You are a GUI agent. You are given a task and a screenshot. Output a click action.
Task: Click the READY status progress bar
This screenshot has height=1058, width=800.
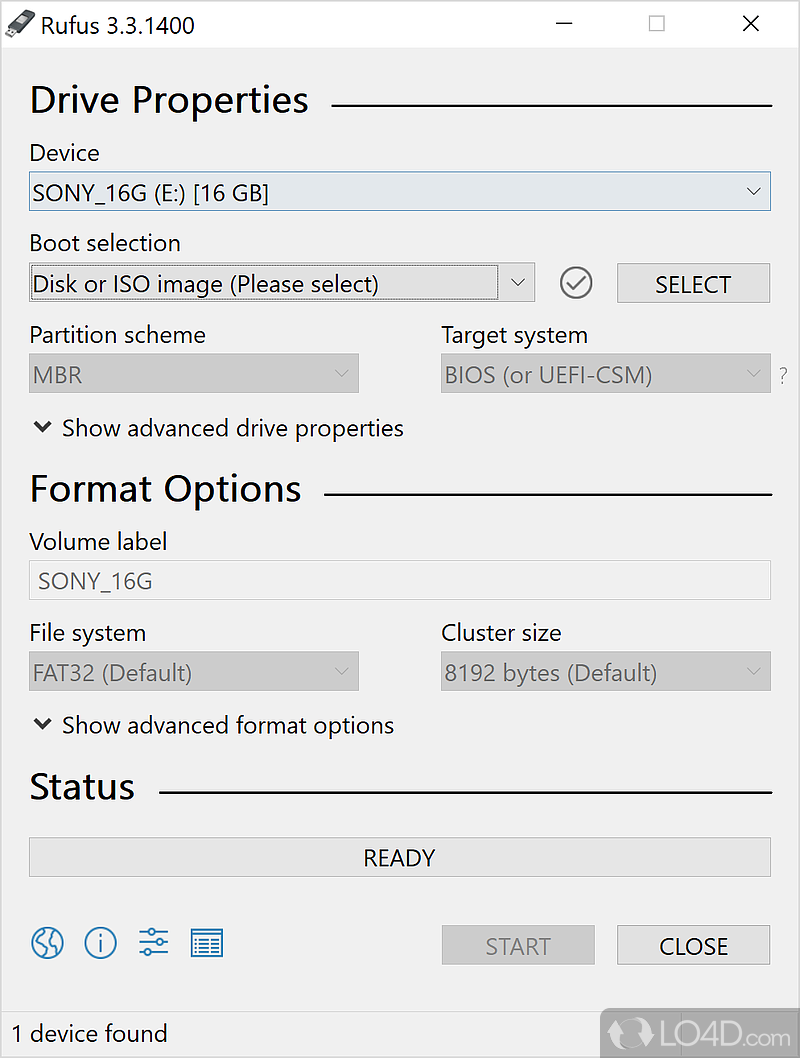(399, 857)
